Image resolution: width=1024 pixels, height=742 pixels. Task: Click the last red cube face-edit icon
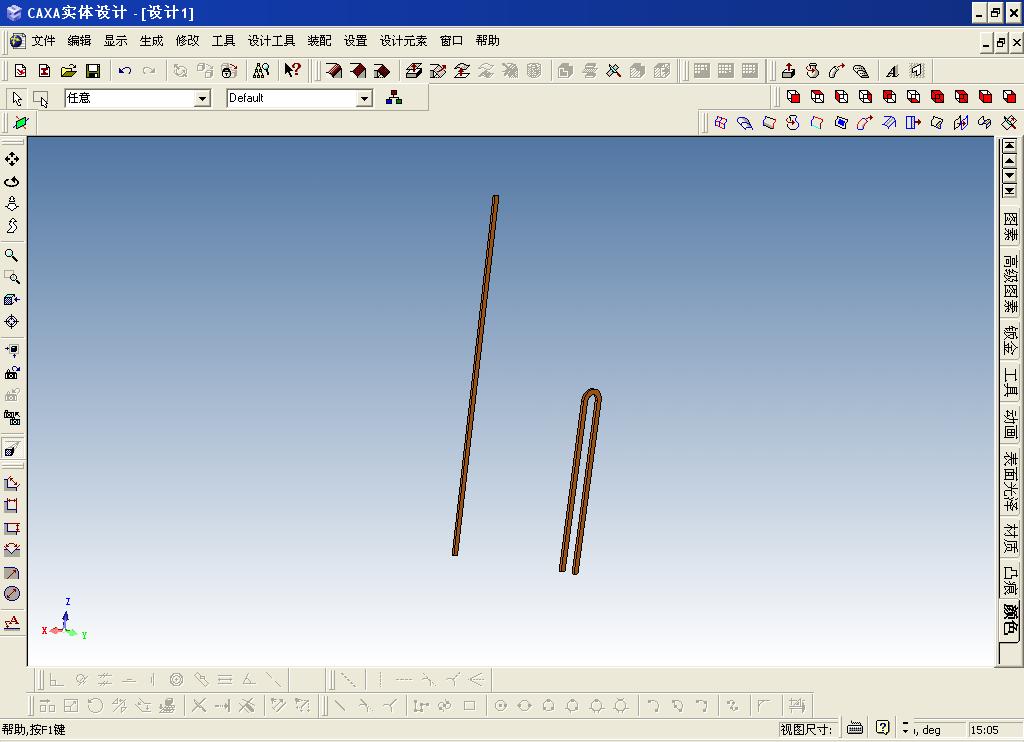tap(1010, 97)
